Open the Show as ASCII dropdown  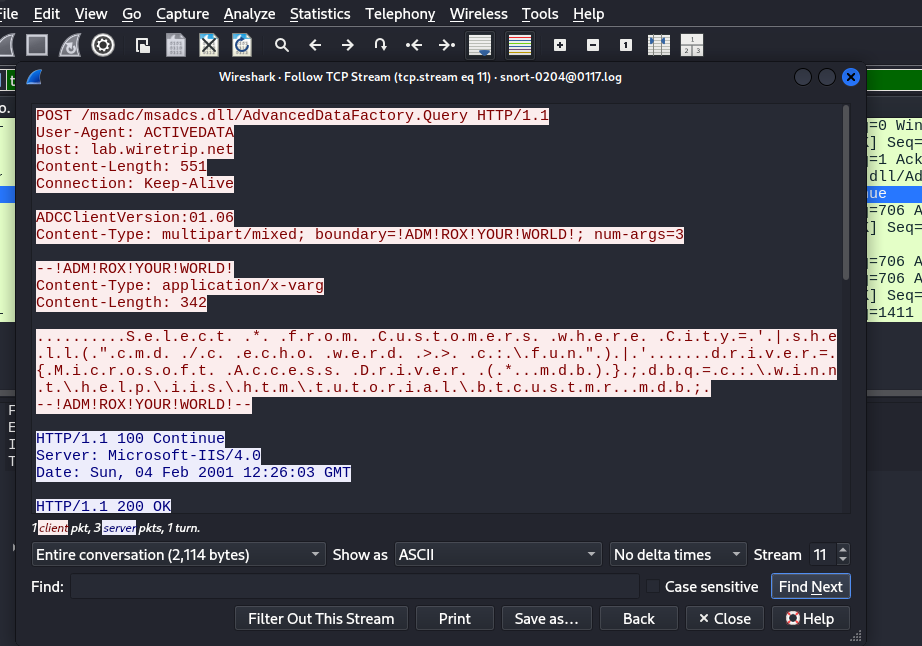pos(498,555)
